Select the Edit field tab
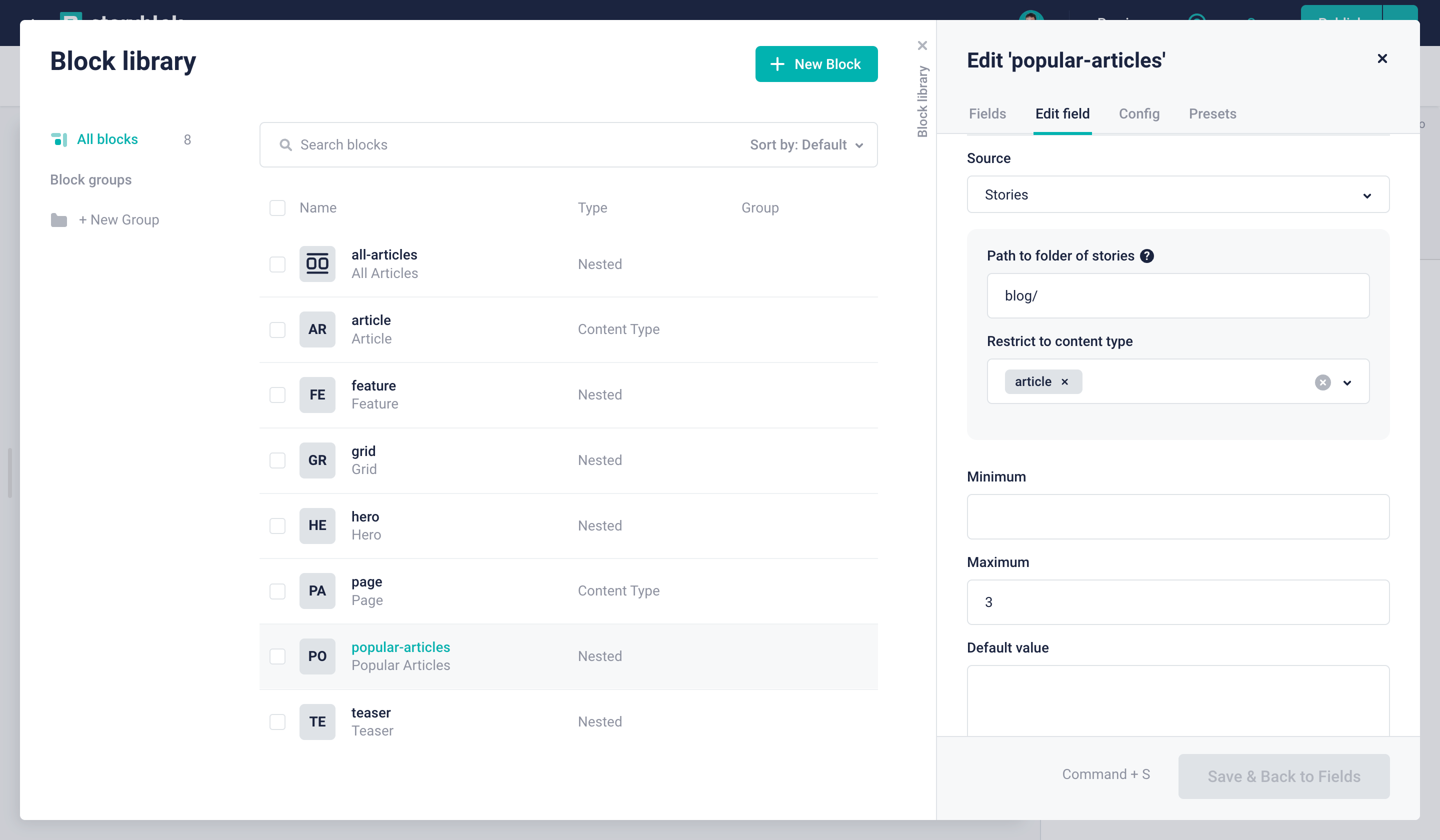The width and height of the screenshot is (1440, 840). point(1062,113)
